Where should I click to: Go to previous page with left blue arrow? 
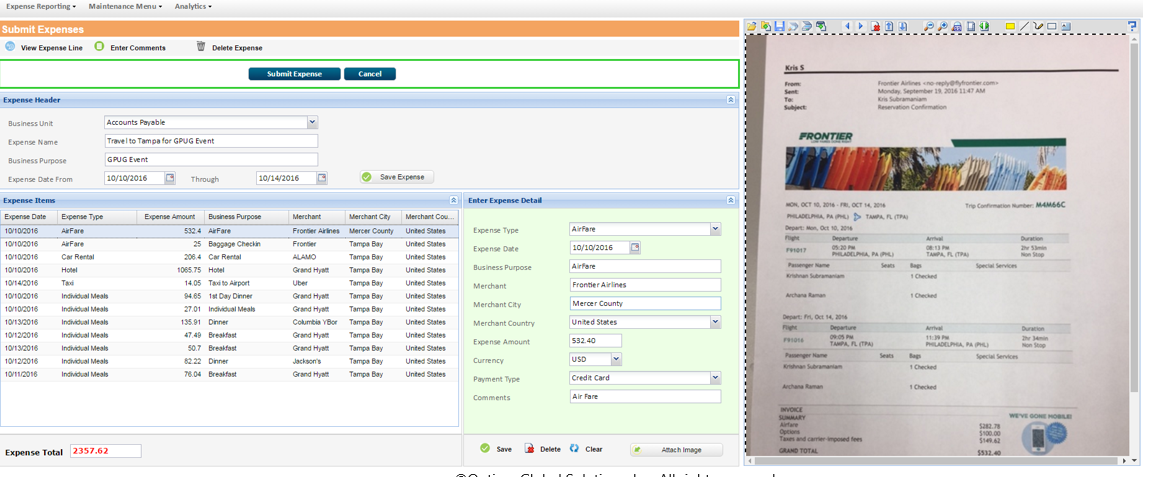pyautogui.click(x=847, y=26)
